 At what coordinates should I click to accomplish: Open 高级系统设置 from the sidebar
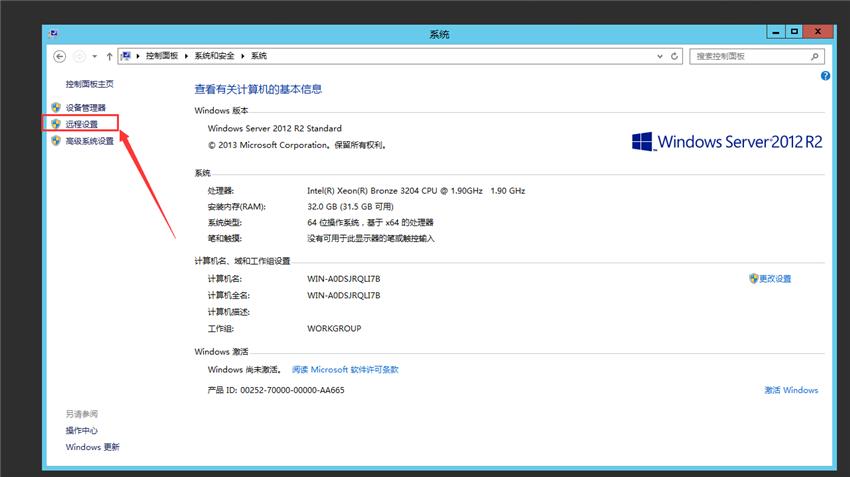tap(89, 141)
